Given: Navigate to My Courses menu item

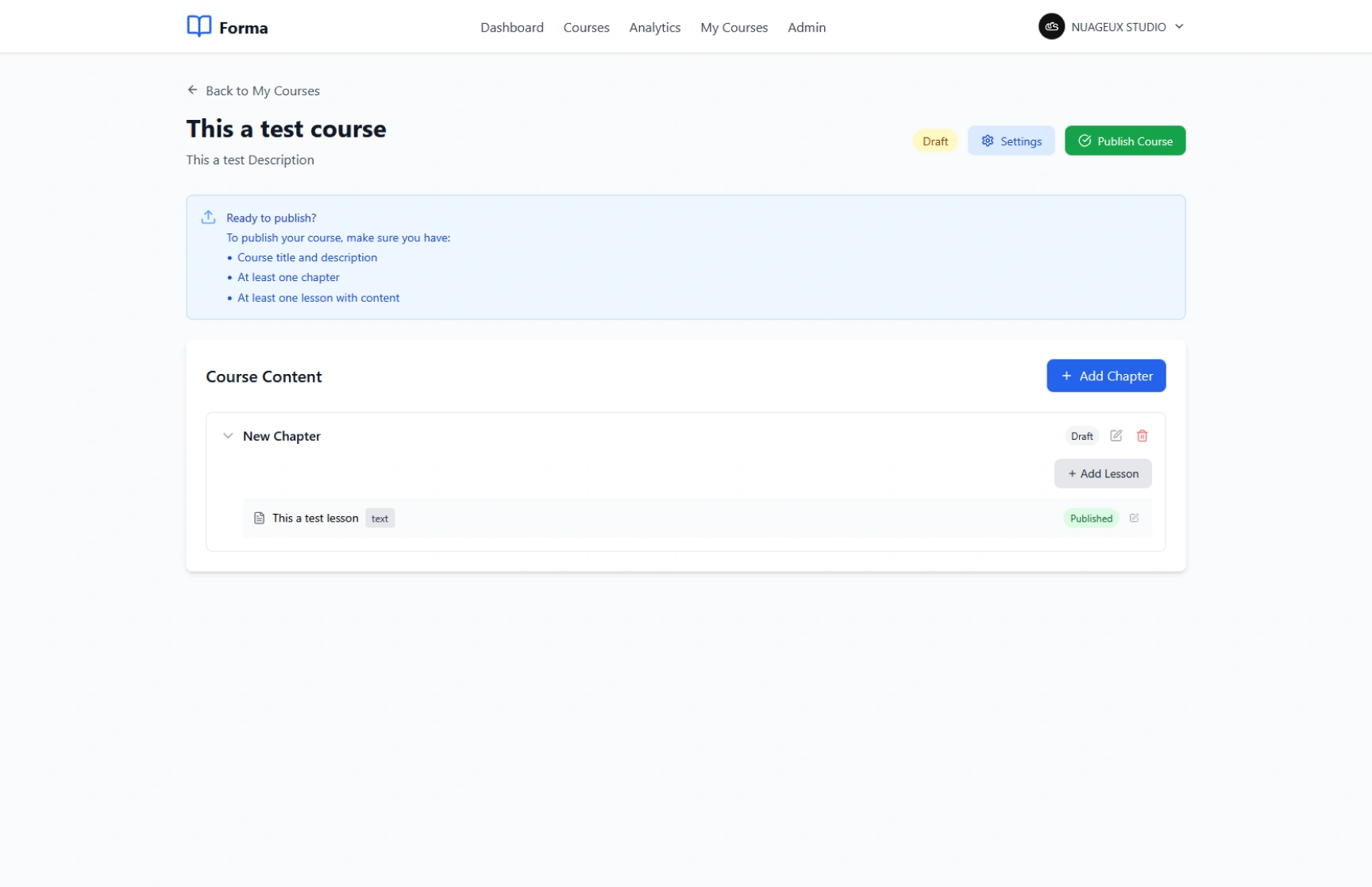Looking at the screenshot, I should click(734, 27).
